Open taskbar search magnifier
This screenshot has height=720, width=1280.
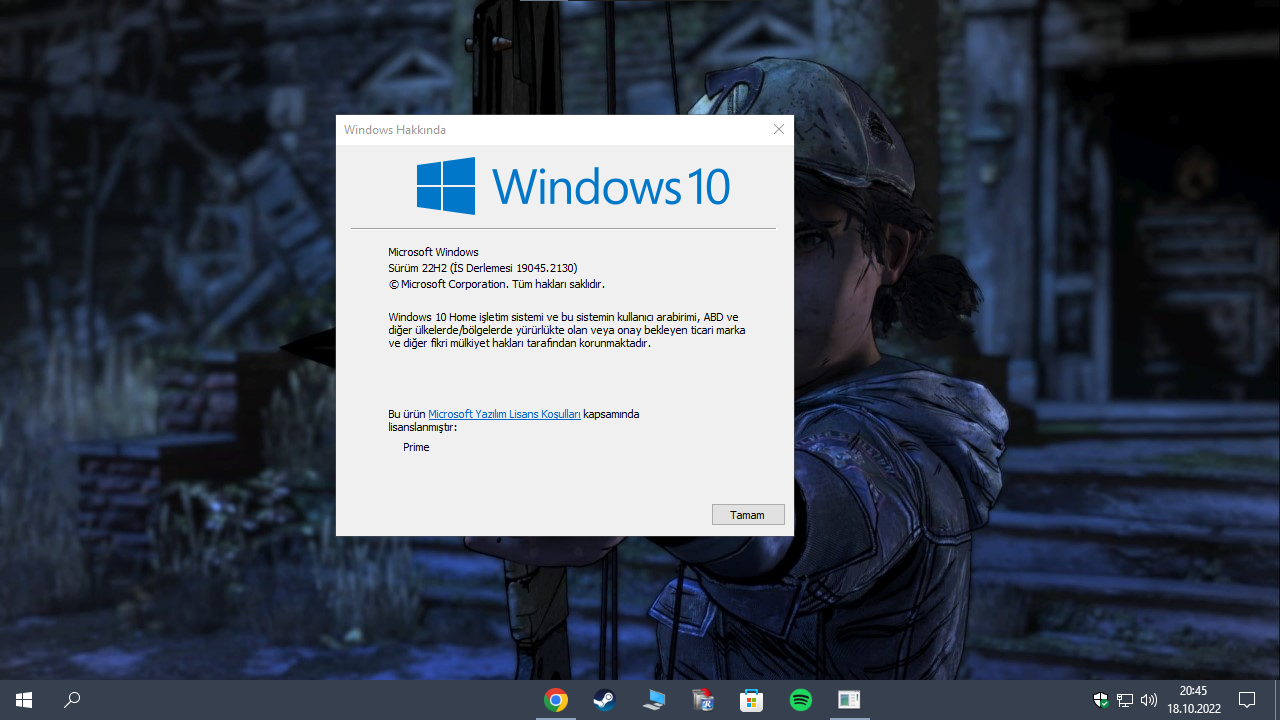click(x=72, y=700)
